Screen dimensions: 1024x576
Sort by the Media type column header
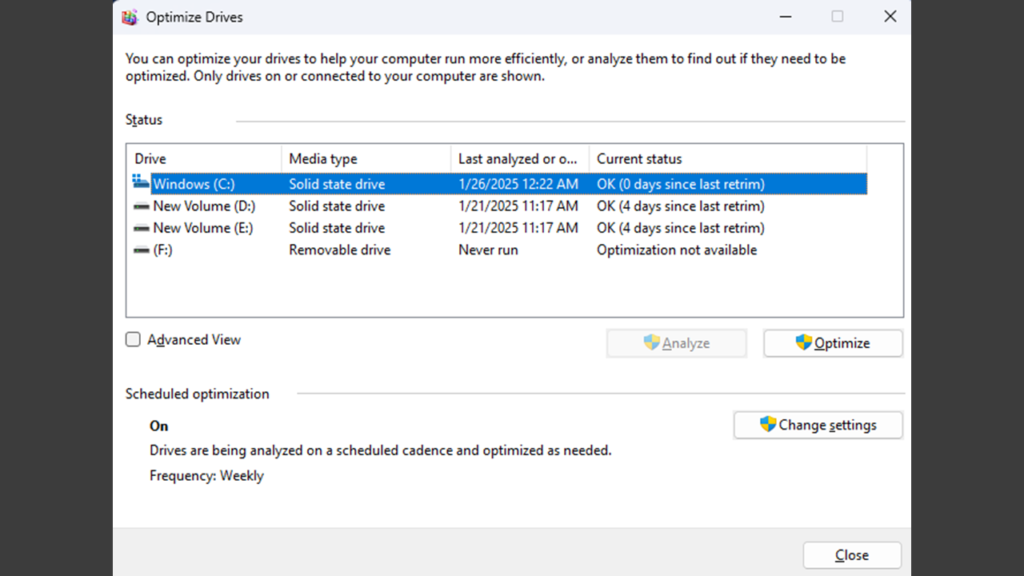pyautogui.click(x=366, y=159)
